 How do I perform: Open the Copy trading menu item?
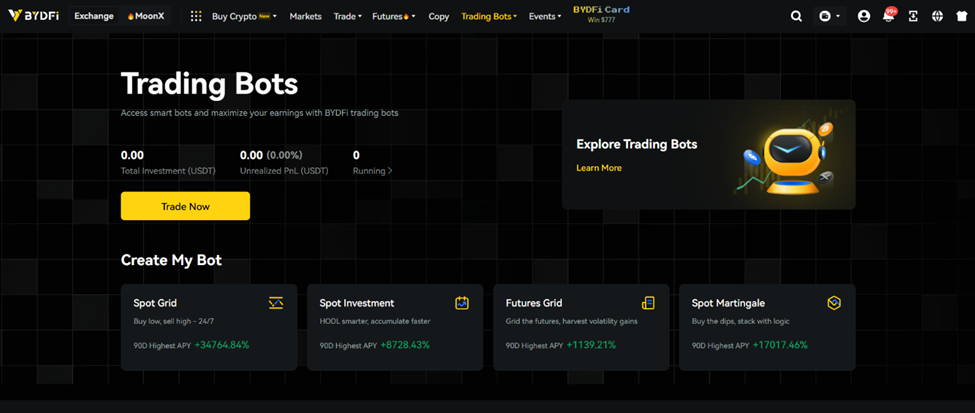[x=438, y=16]
